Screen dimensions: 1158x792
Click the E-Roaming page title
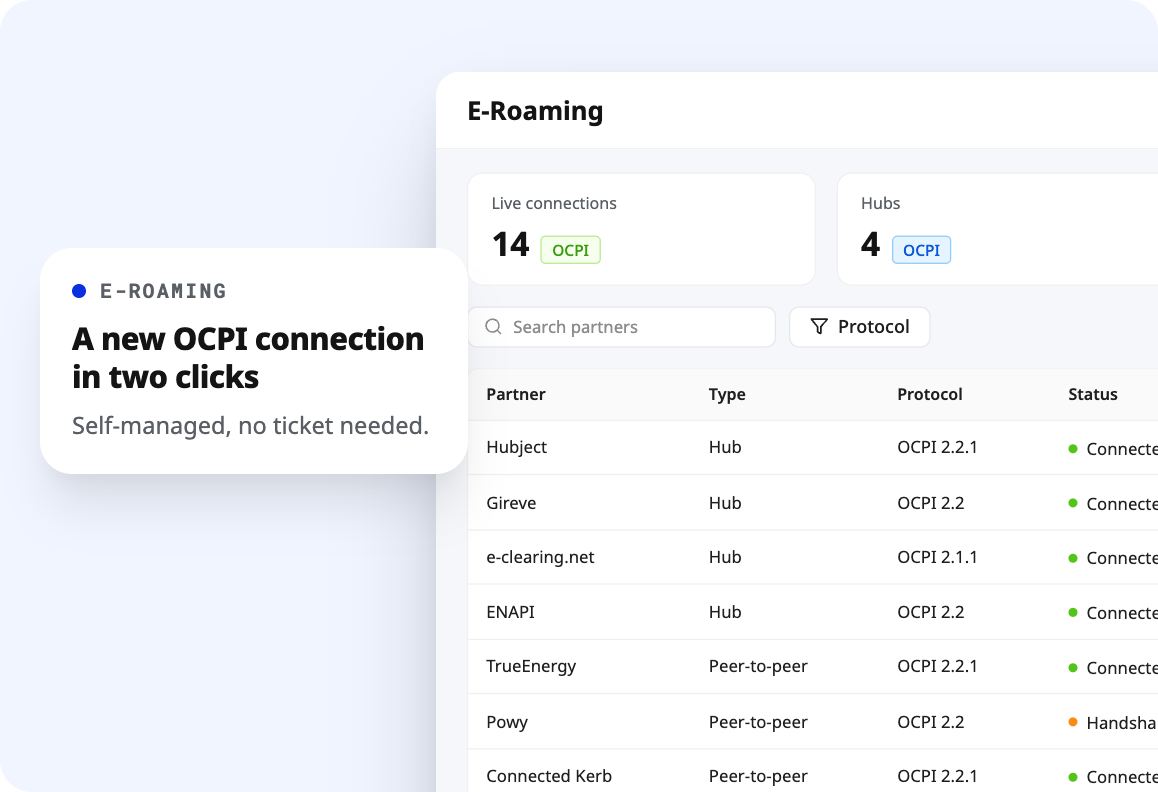click(x=535, y=111)
